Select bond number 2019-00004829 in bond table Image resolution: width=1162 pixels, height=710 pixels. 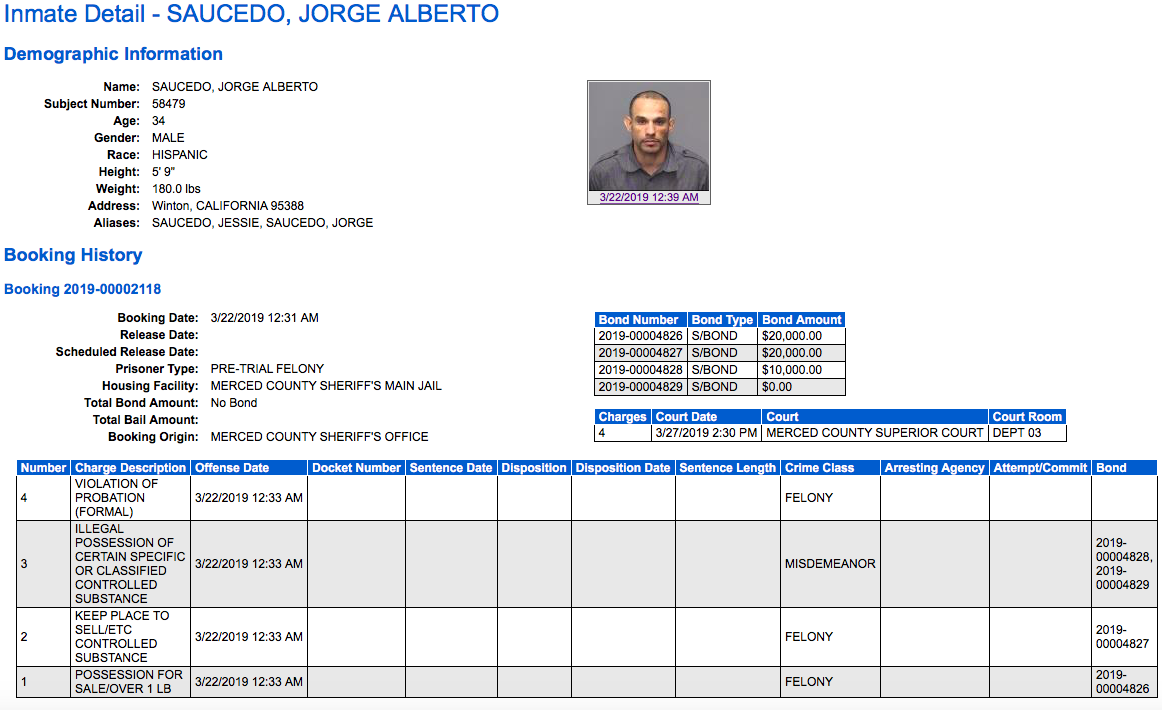pyautogui.click(x=640, y=387)
